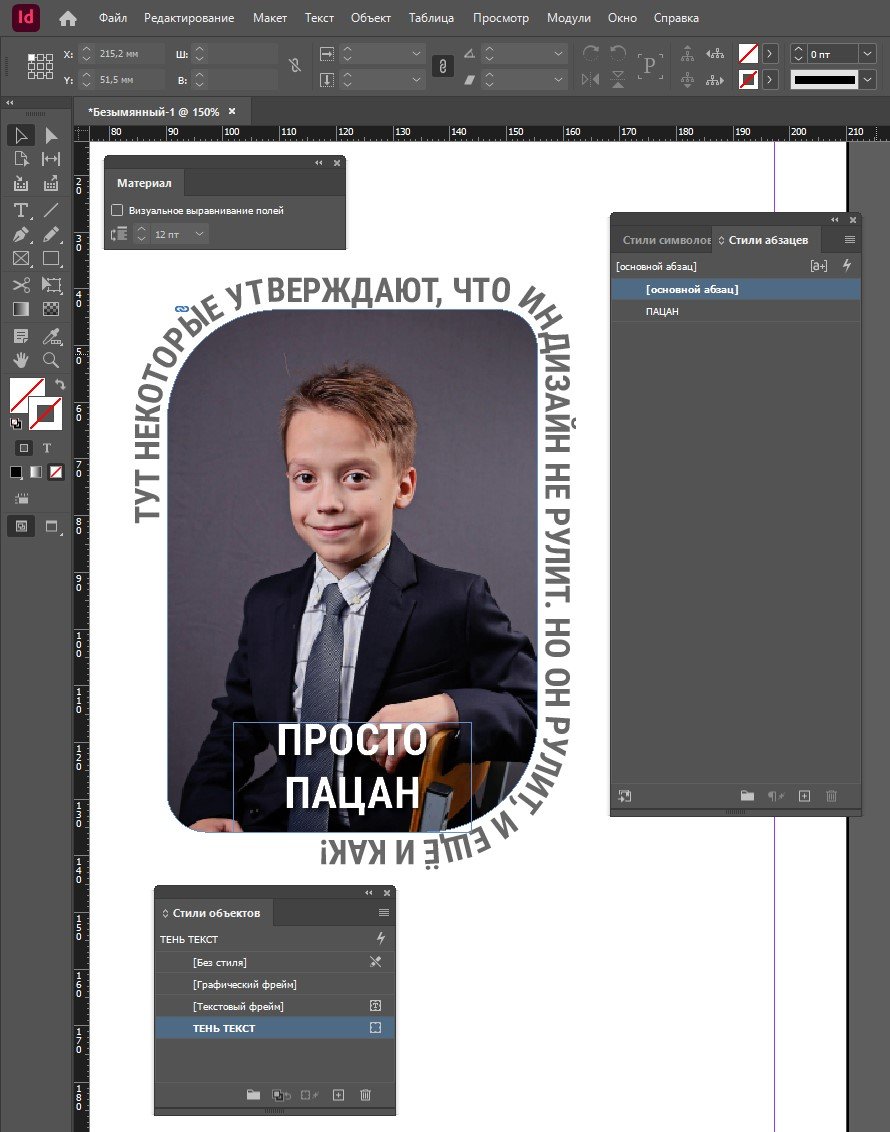Choose a reference point in locator grid
This screenshot has height=1132, width=890.
pos(40,66)
